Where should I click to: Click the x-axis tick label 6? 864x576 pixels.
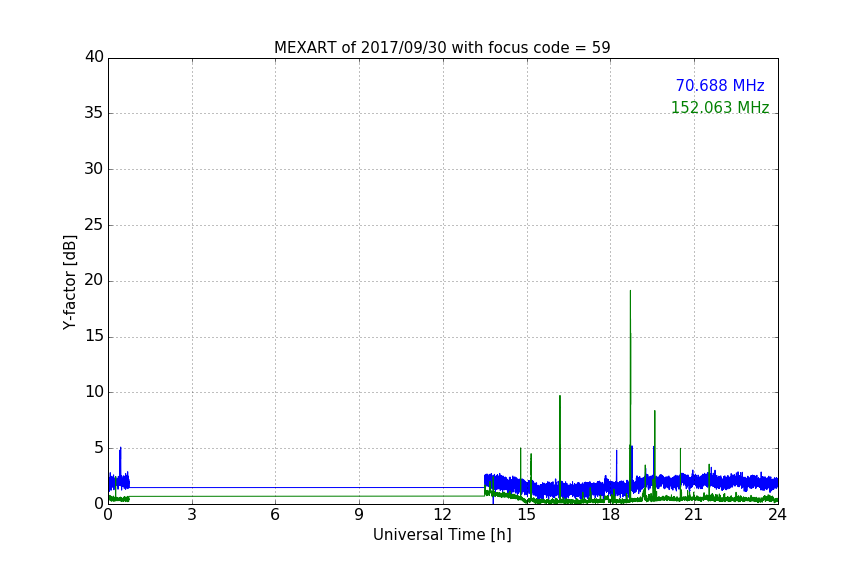tap(275, 515)
